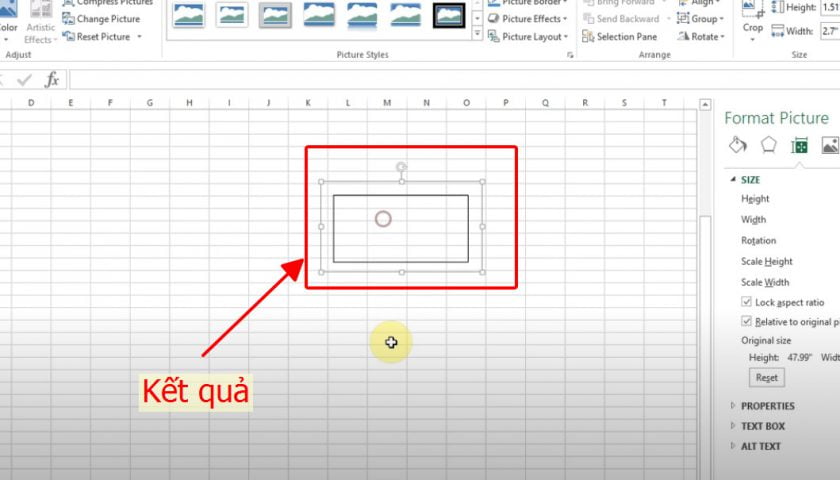Expand the PROPERTIES section
840x480 pixels.
coord(767,406)
